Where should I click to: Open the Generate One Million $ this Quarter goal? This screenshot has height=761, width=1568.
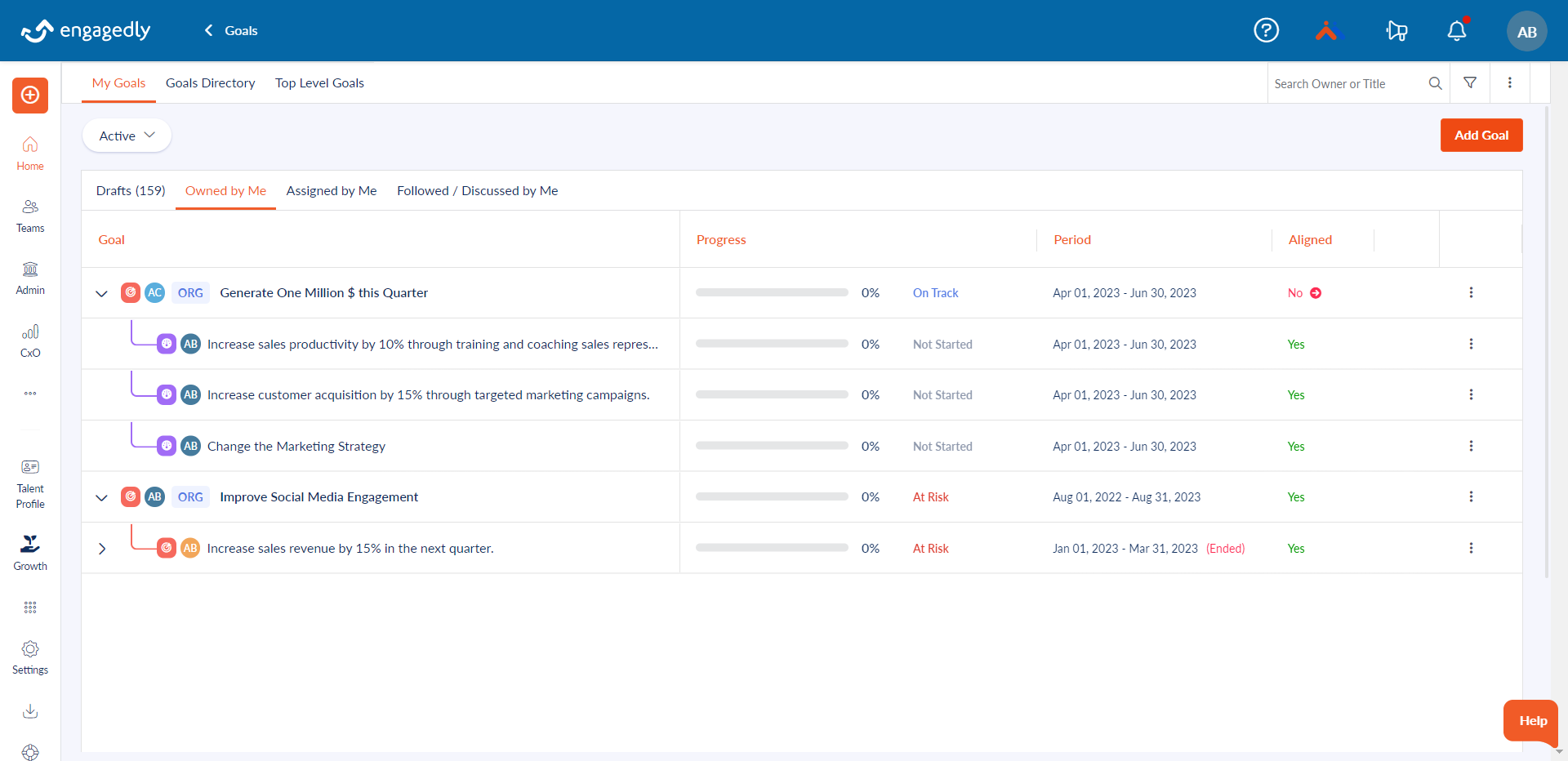click(x=323, y=292)
